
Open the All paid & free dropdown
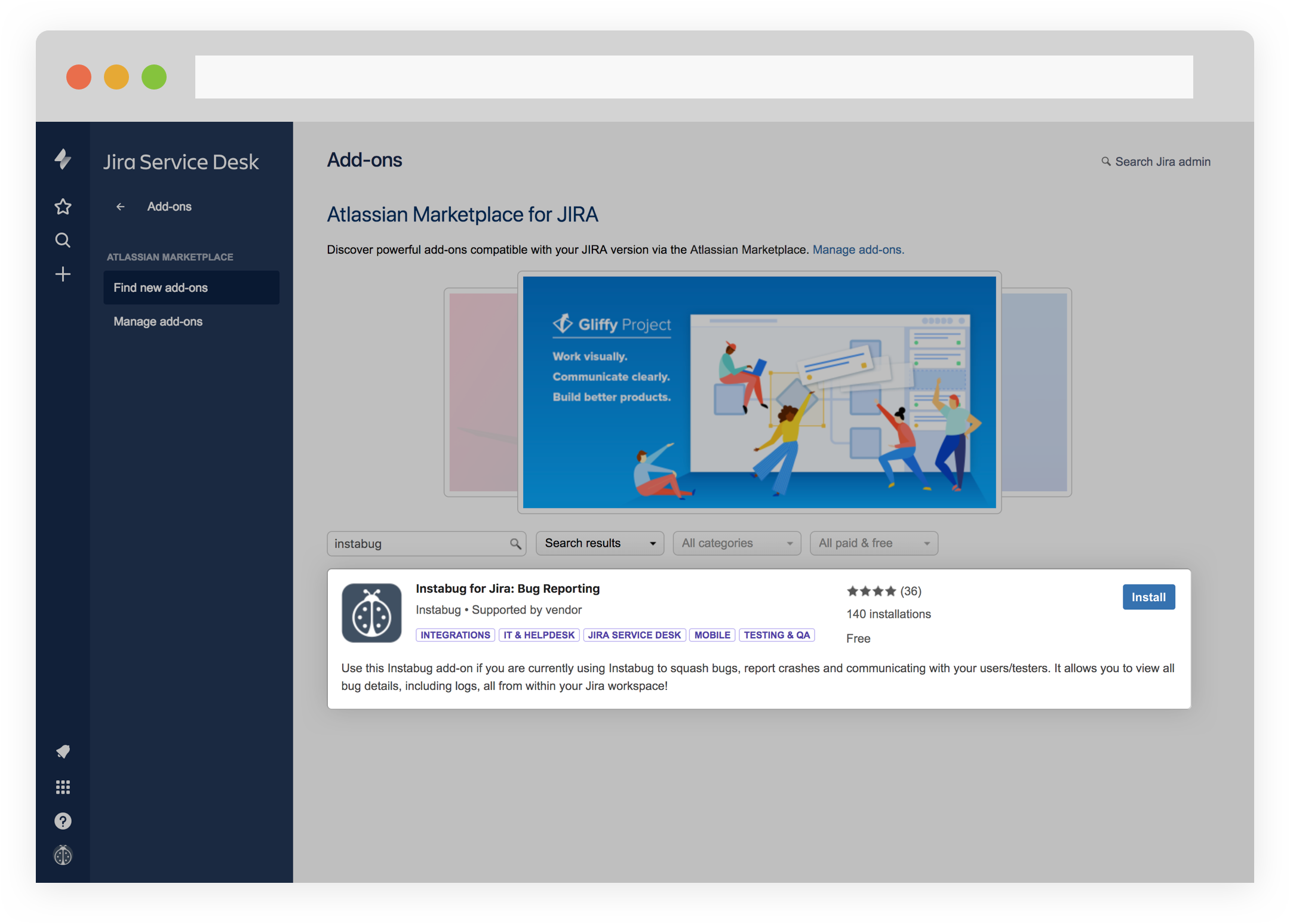(873, 543)
